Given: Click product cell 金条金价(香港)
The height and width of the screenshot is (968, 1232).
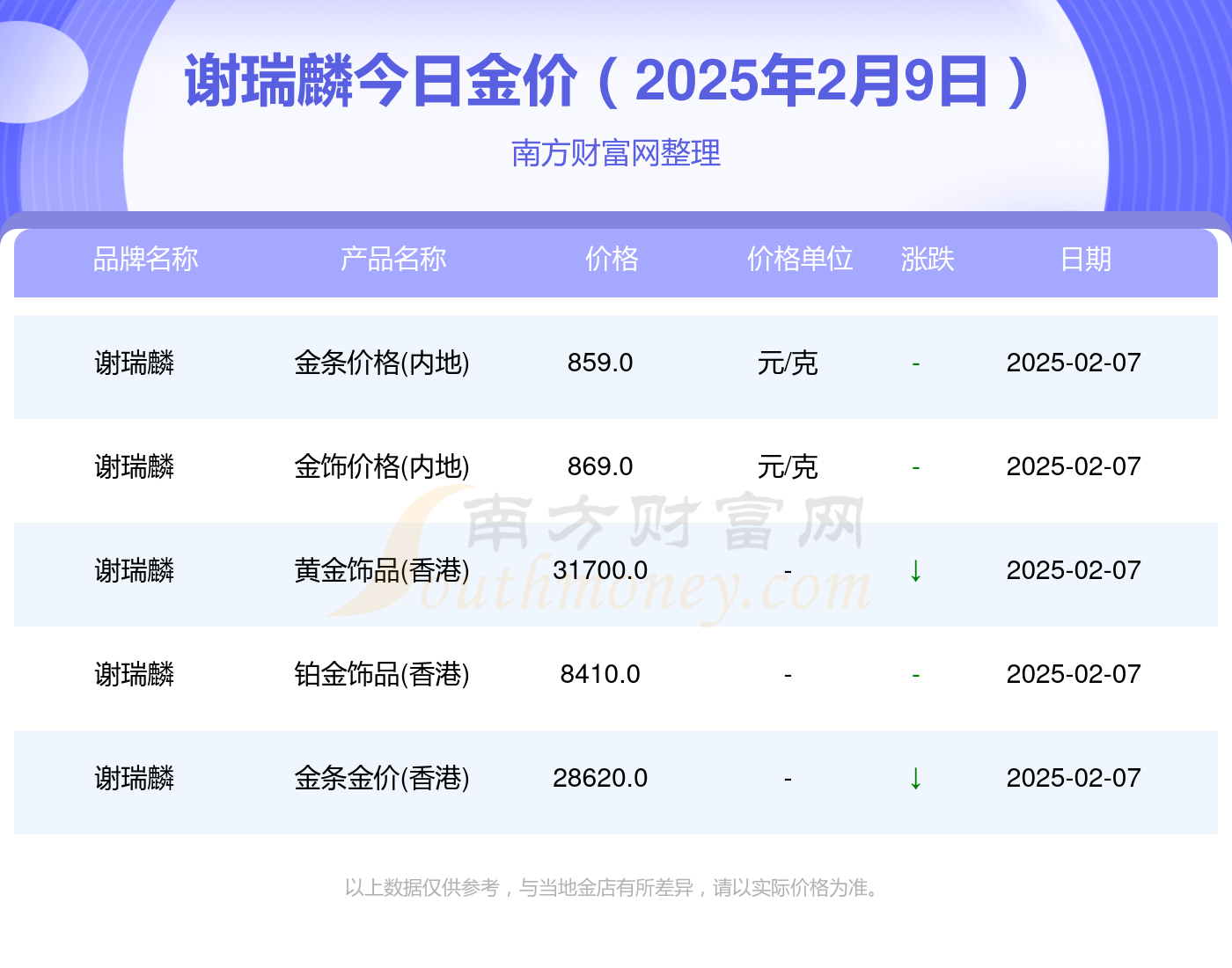Looking at the screenshot, I should point(382,778).
